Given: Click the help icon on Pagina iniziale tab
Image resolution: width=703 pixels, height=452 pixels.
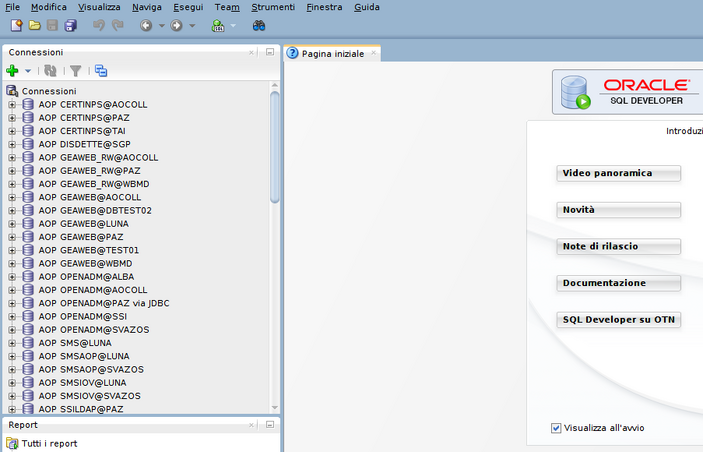Looking at the screenshot, I should pyautogui.click(x=292, y=53).
